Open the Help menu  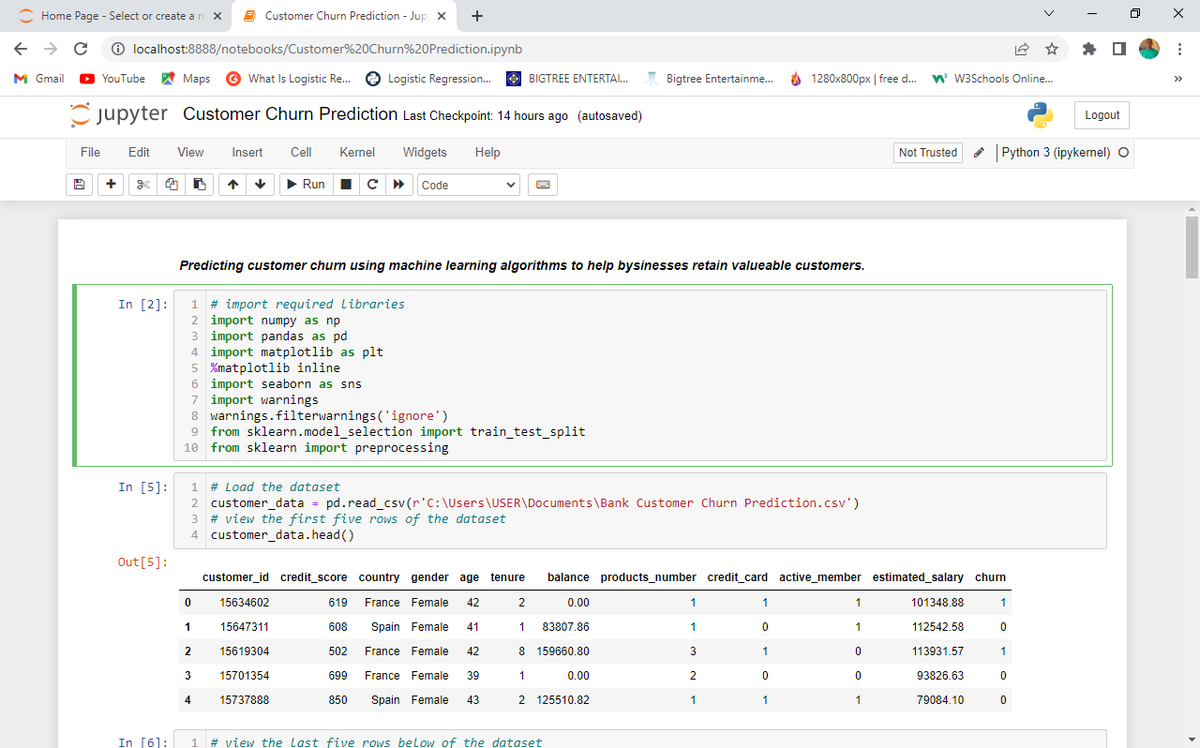[488, 153]
